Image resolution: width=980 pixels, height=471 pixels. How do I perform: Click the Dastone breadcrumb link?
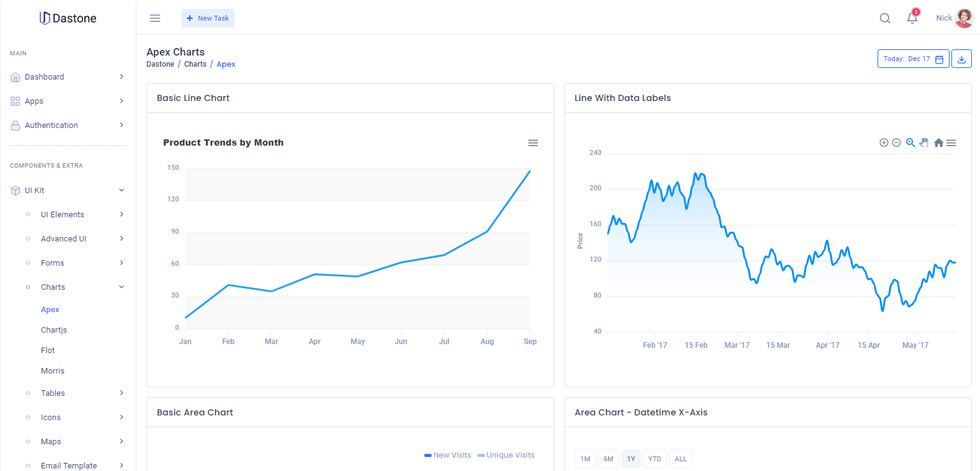(x=160, y=64)
